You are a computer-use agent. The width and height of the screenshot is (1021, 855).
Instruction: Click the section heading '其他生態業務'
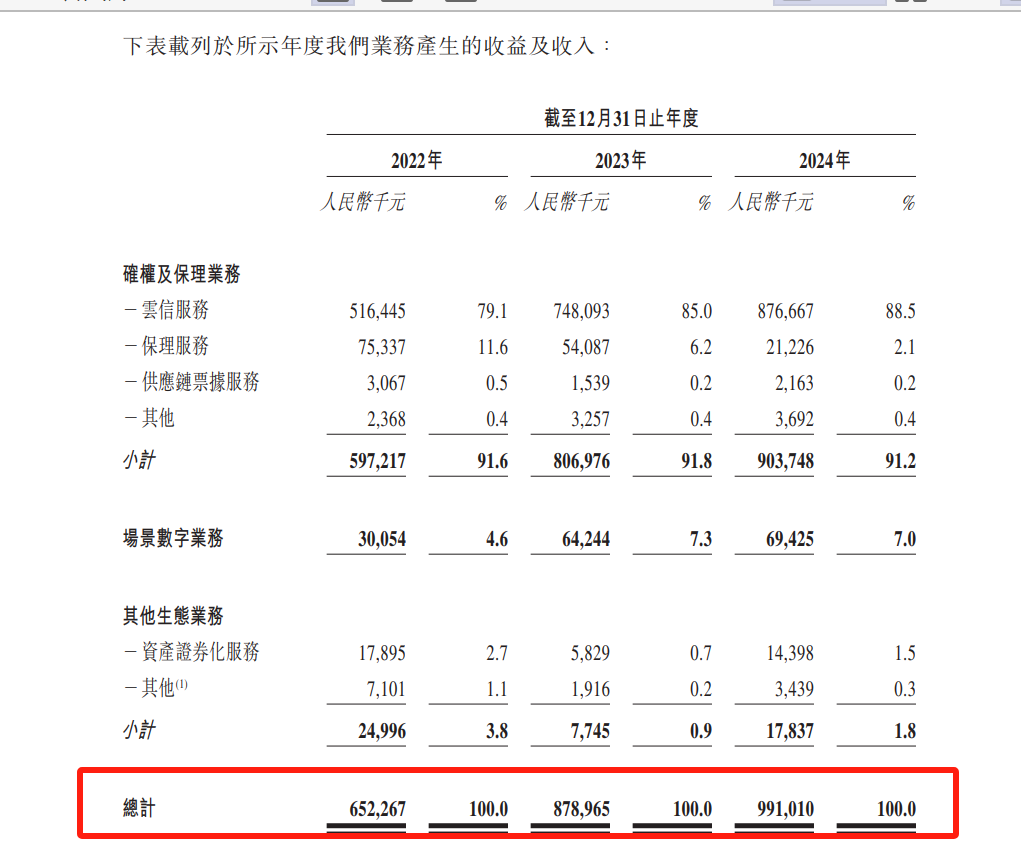pos(173,616)
